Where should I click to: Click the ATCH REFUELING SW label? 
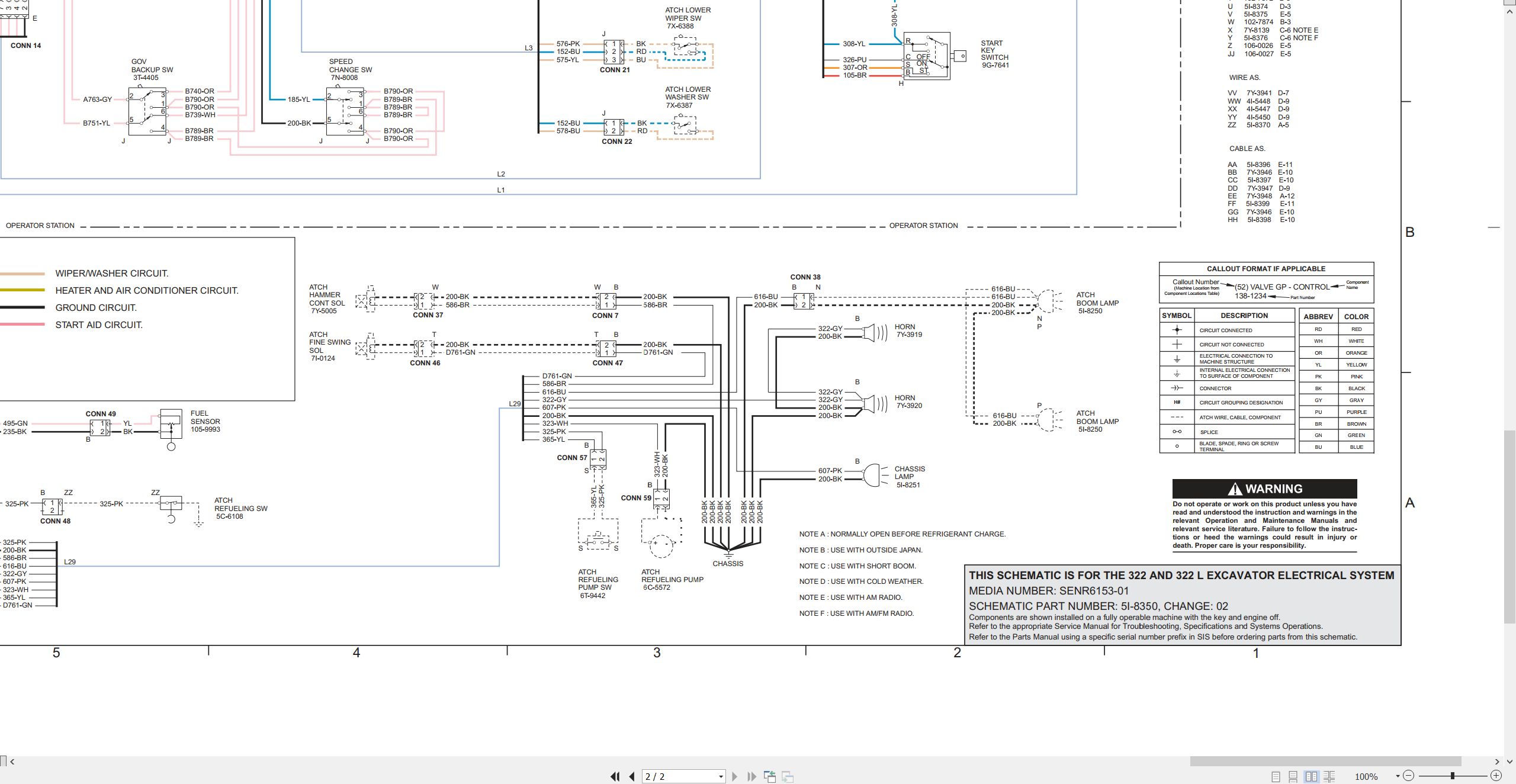[x=241, y=508]
